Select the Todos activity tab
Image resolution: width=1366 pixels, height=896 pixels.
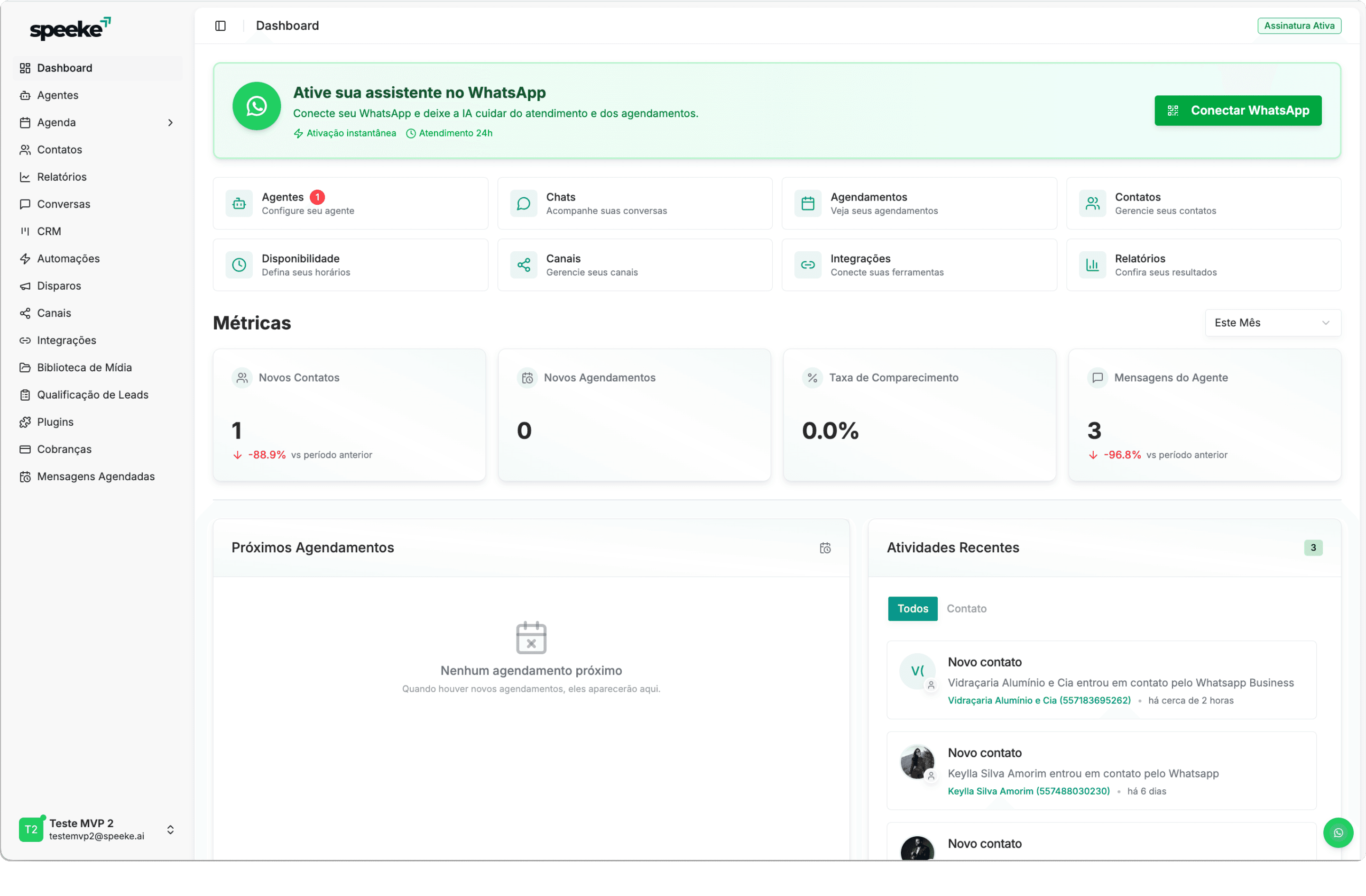coord(913,609)
